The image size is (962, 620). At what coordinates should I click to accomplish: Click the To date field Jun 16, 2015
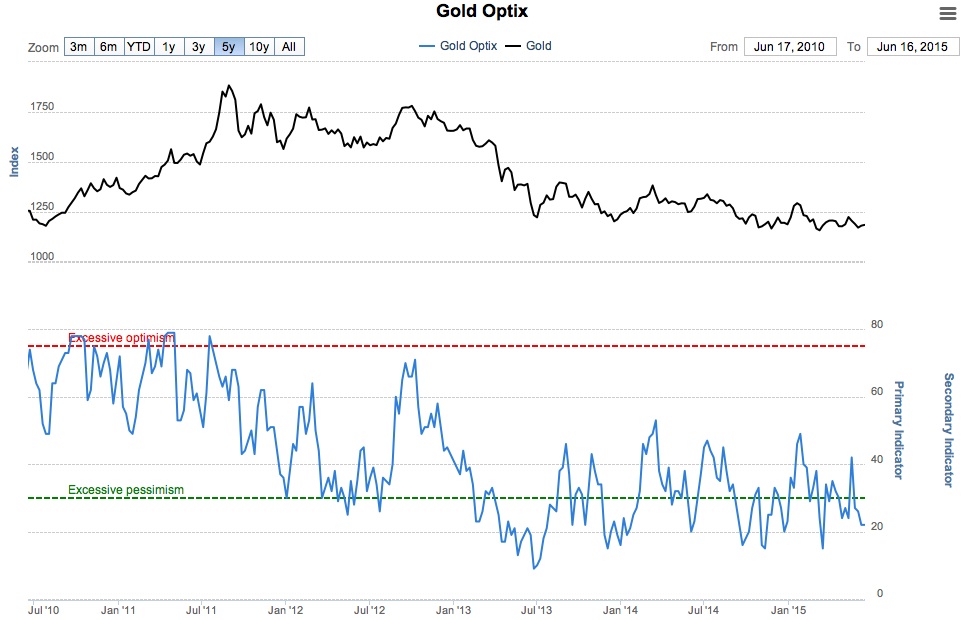click(x=914, y=46)
